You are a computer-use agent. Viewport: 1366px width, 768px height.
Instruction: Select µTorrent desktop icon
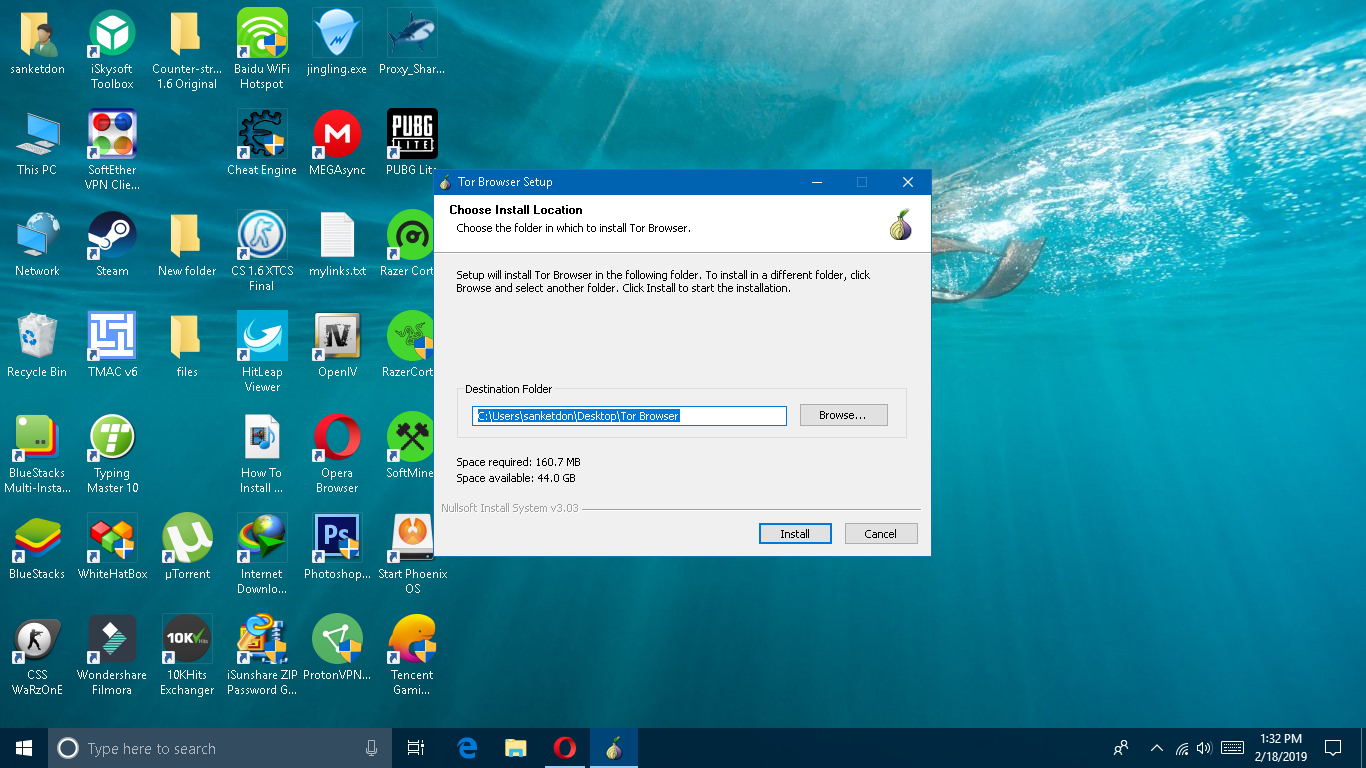click(186, 539)
